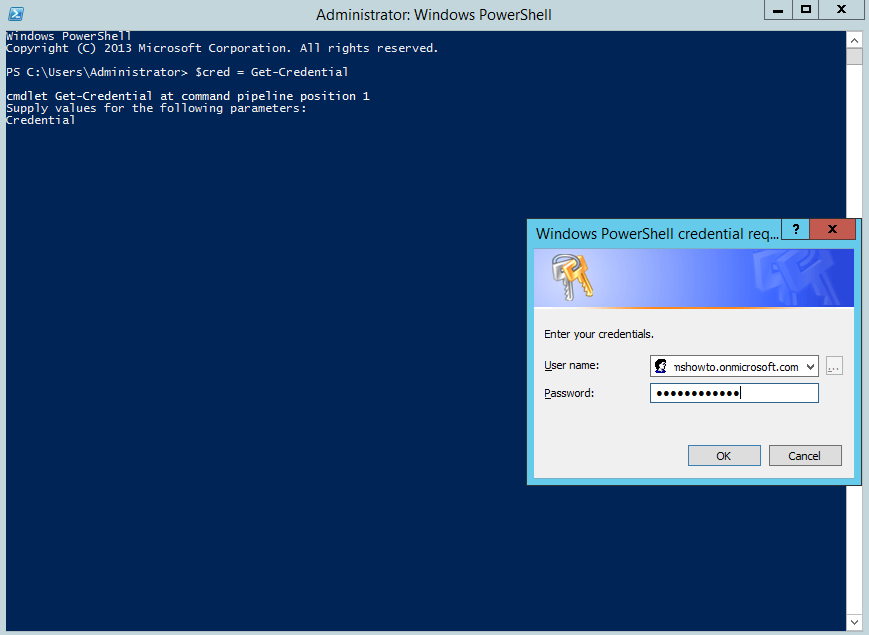This screenshot has width=869, height=635.
Task: Click the PowerShell icon in the title bar
Action: click(16, 14)
